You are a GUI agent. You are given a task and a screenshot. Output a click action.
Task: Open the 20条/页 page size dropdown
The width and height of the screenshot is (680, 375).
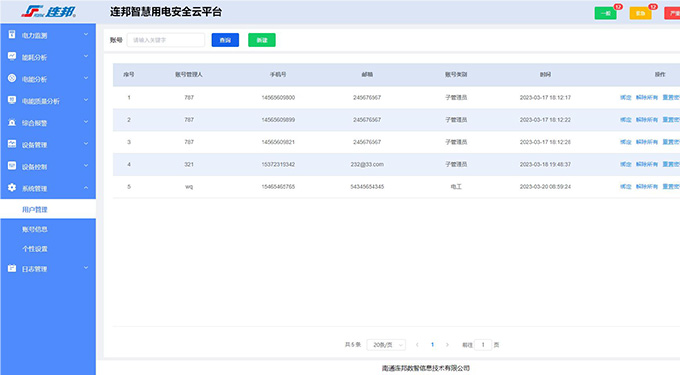[x=386, y=345]
